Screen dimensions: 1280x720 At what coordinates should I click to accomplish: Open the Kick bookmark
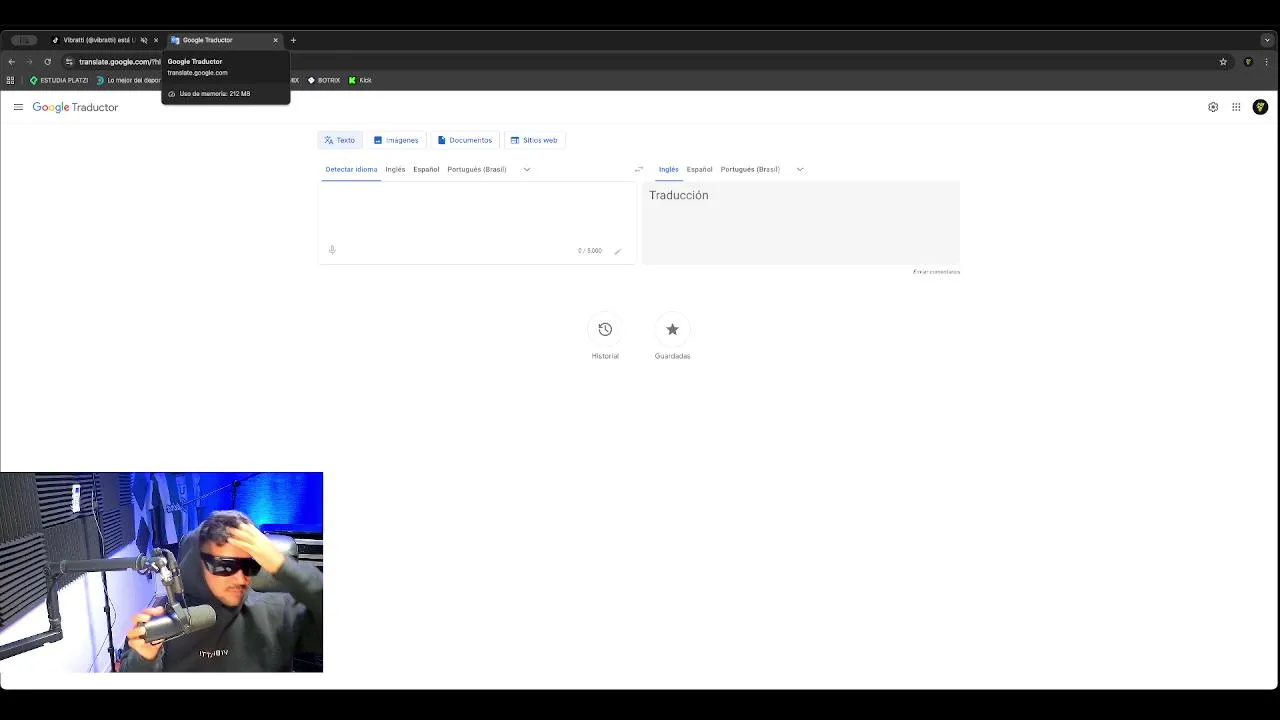click(x=360, y=80)
